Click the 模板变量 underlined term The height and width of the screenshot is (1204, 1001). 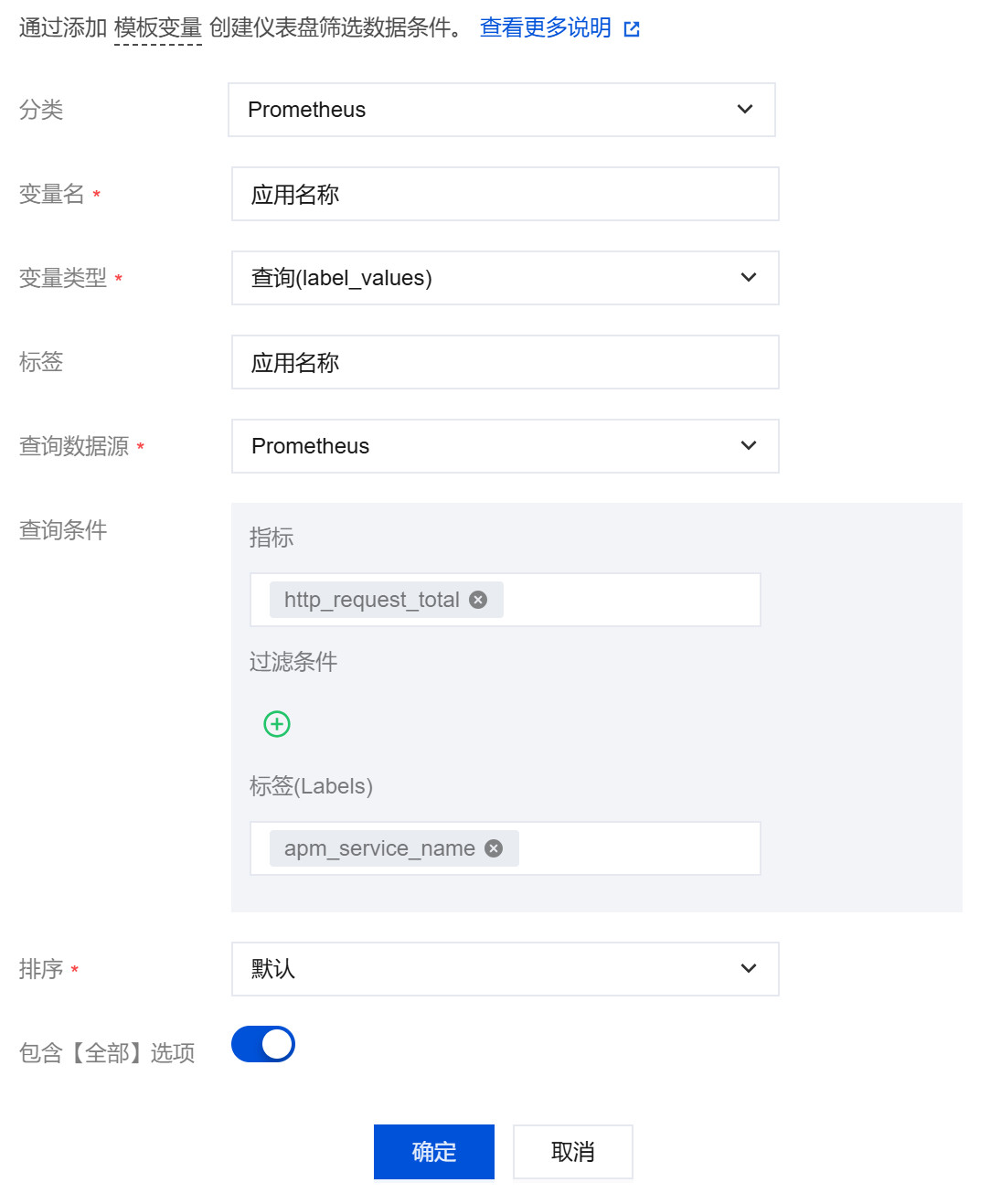[158, 28]
